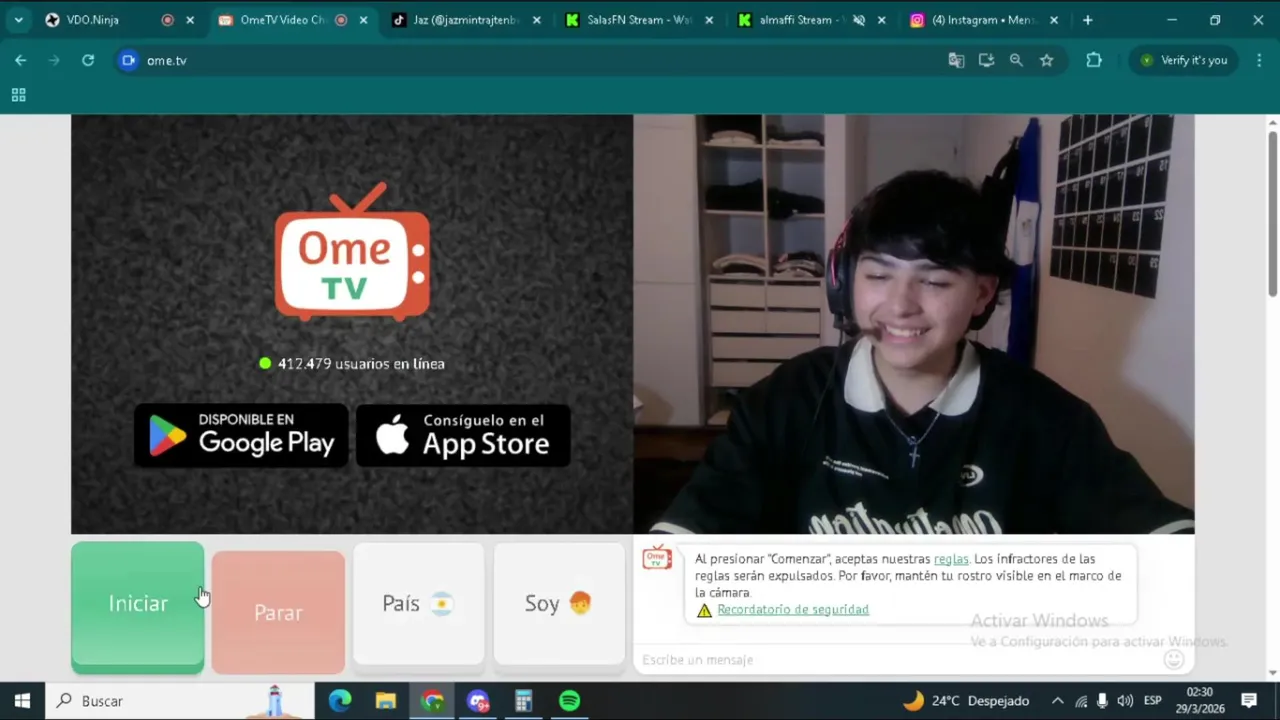Image resolution: width=1280 pixels, height=720 pixels.
Task: Open Microsoft Edge from the taskbar
Action: coord(340,701)
